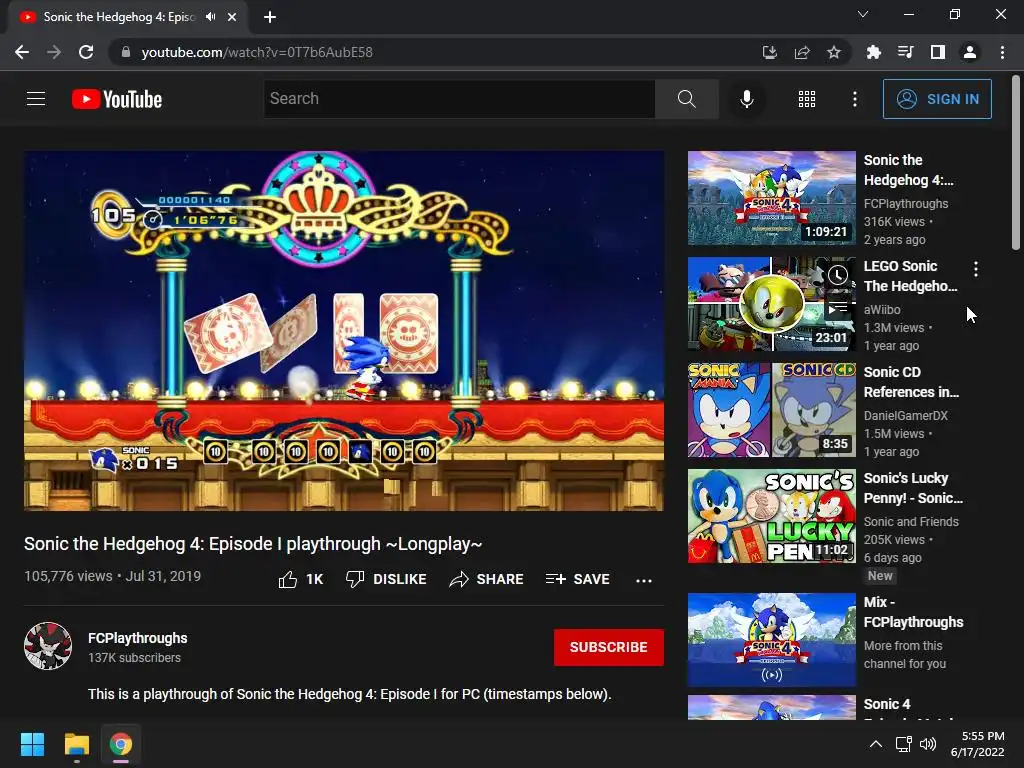Viewport: 1024px width, 768px height.
Task: Open YouTube settings three-dot menu
Action: 854,99
